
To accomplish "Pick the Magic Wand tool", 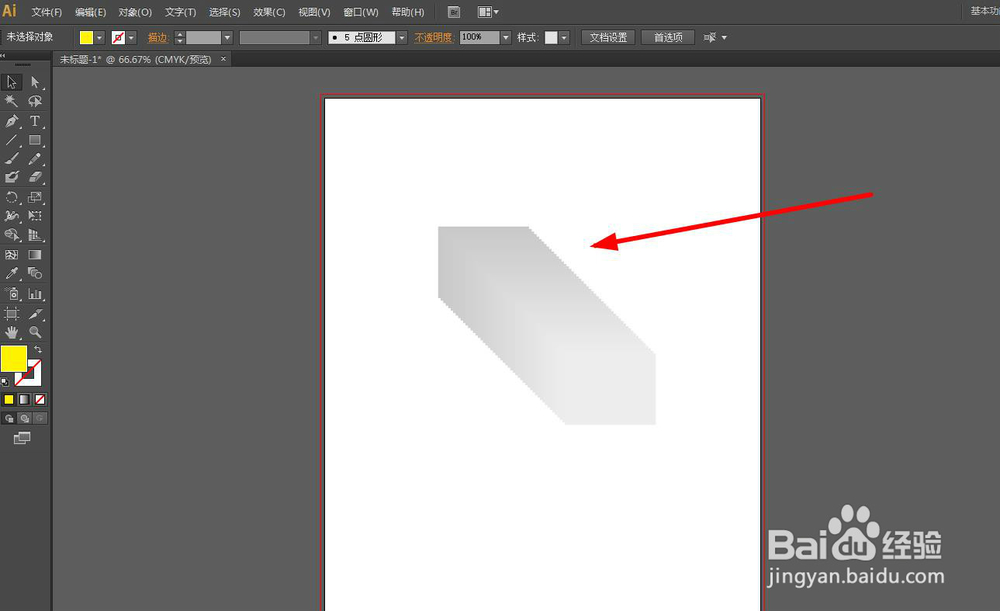I will (x=11, y=101).
